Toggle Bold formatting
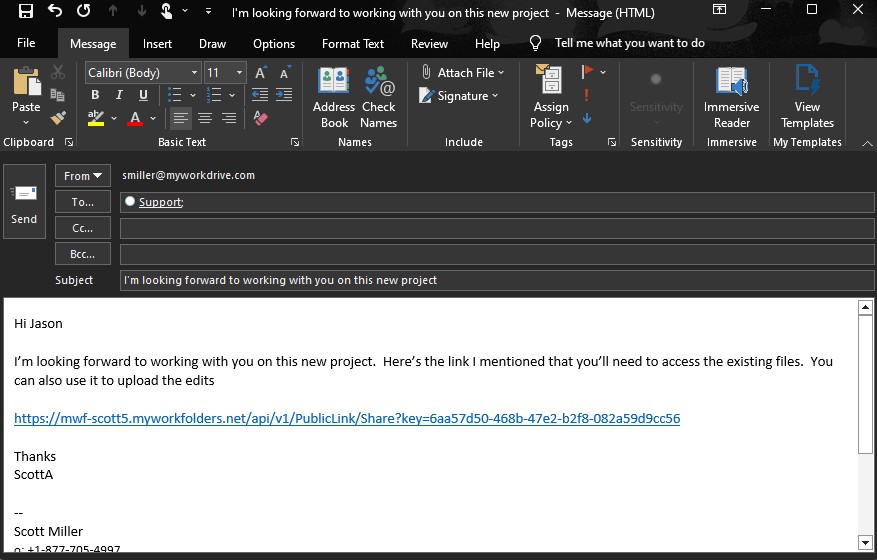 click(x=95, y=95)
